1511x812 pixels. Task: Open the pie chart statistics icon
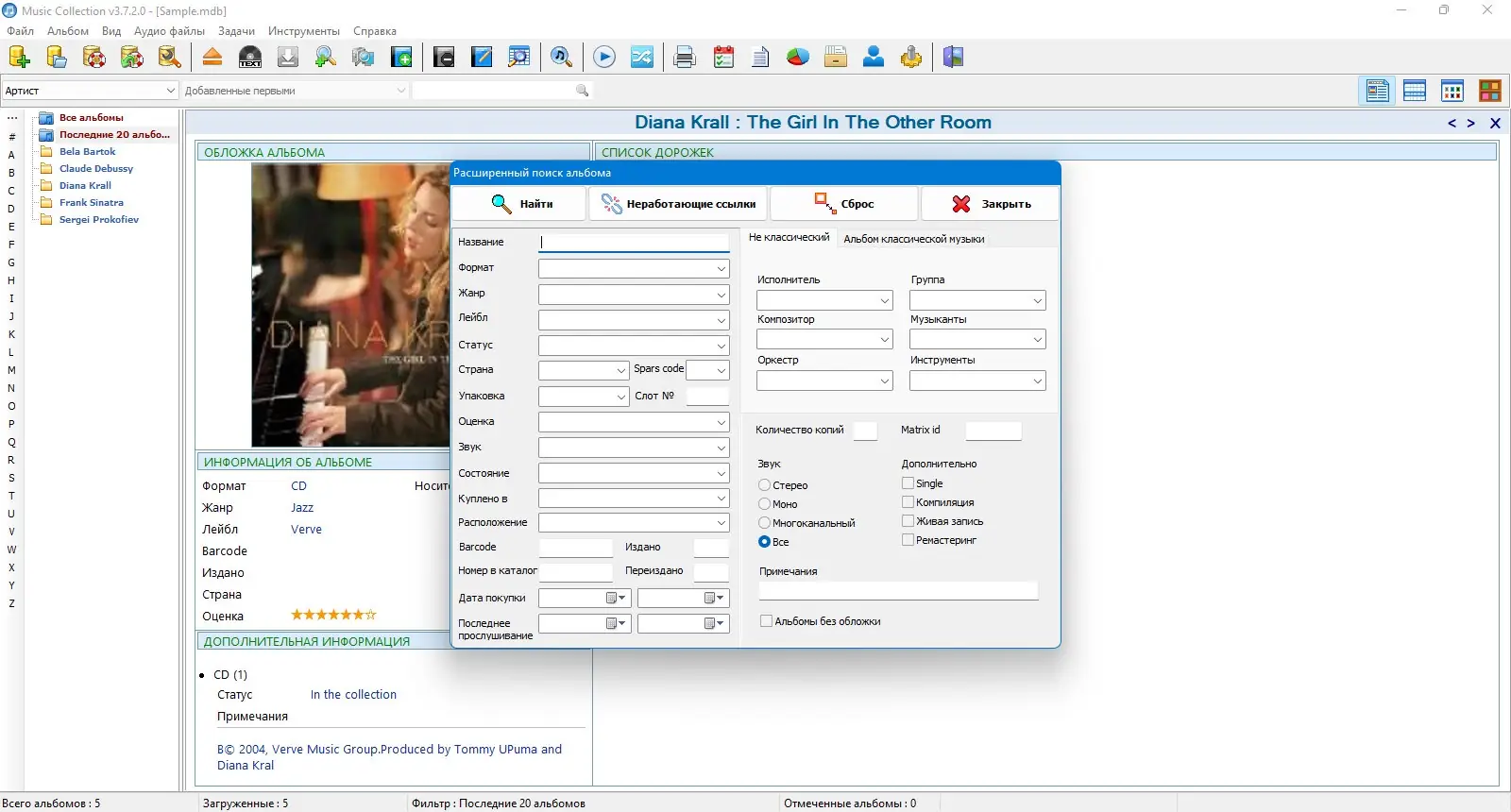798,58
